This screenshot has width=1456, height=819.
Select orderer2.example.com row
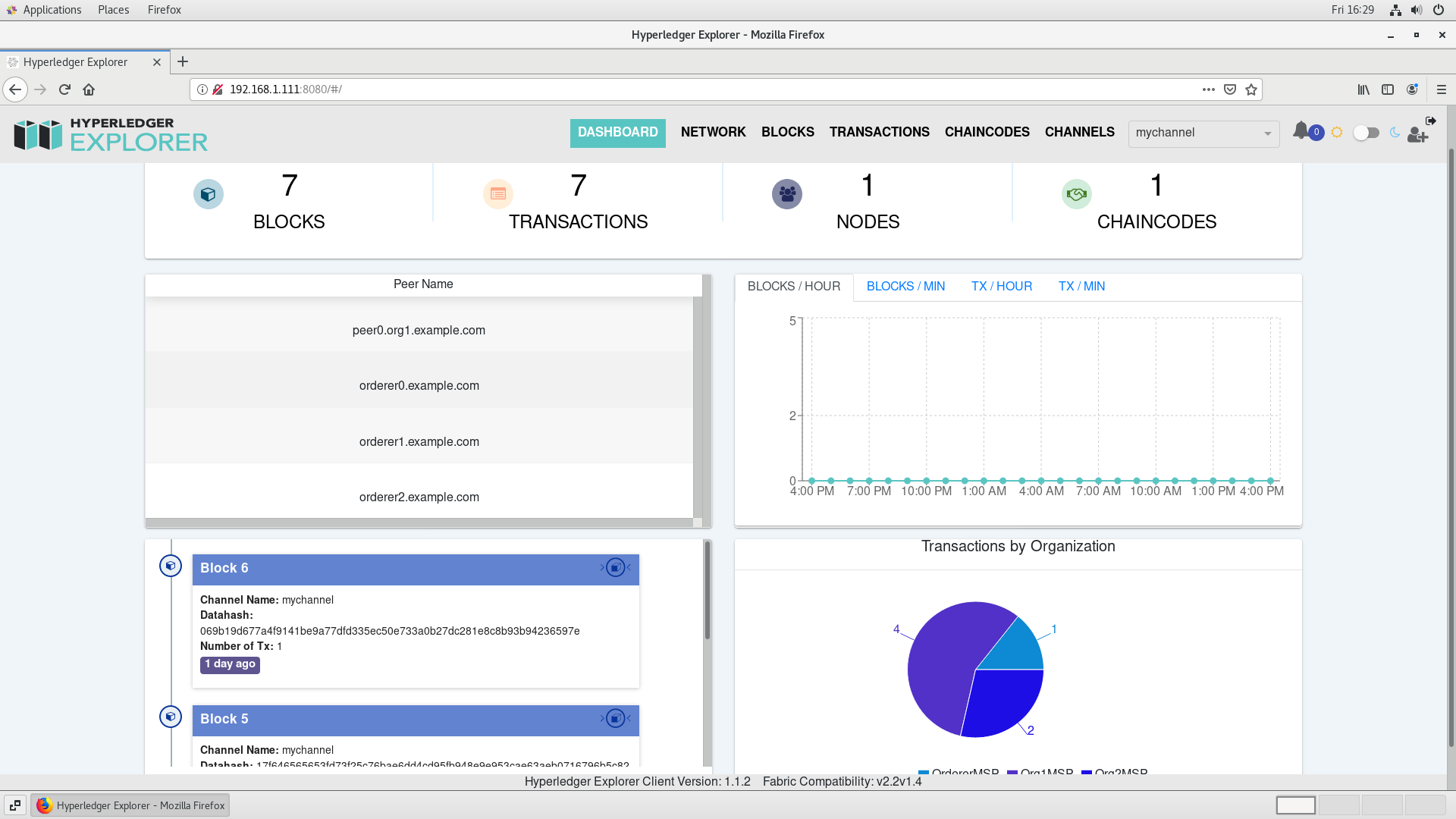(x=419, y=491)
